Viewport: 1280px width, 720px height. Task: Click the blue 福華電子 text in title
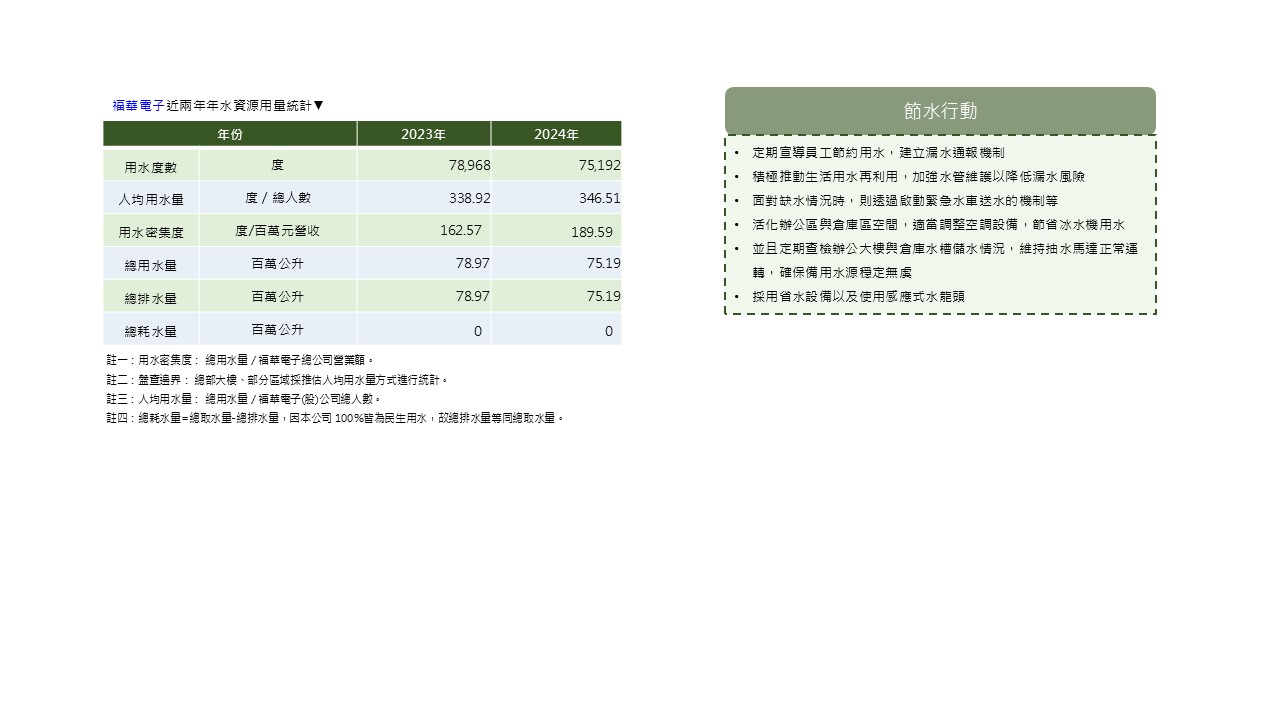[138, 105]
